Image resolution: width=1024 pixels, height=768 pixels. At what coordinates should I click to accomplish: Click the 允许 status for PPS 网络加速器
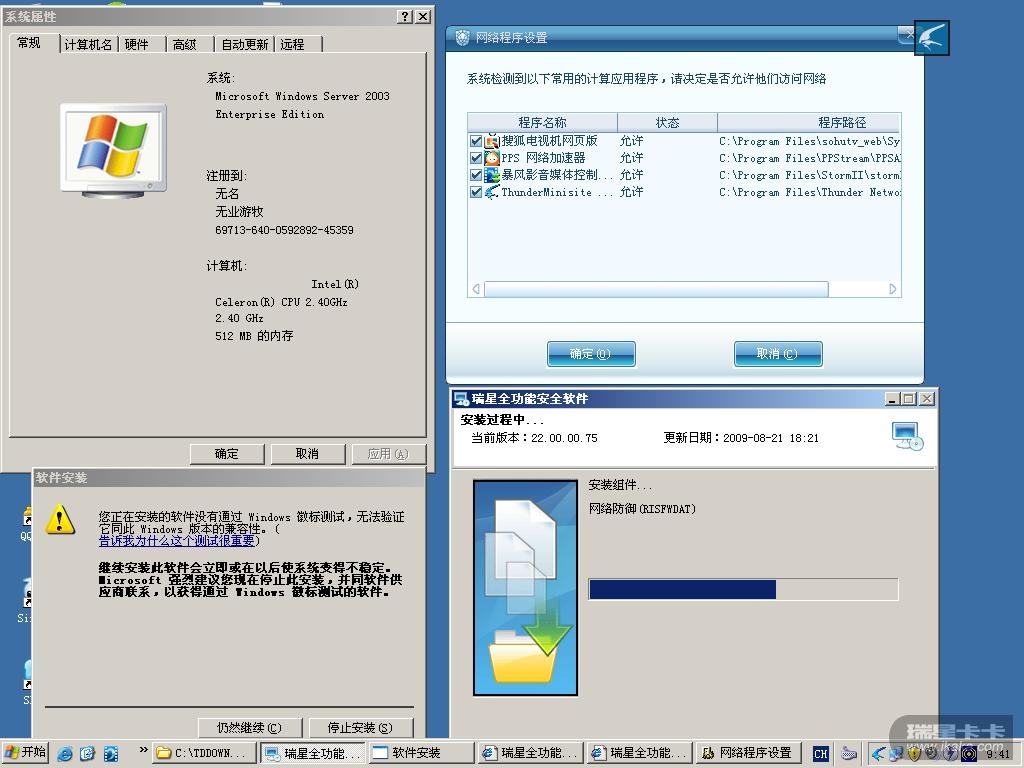coord(632,158)
